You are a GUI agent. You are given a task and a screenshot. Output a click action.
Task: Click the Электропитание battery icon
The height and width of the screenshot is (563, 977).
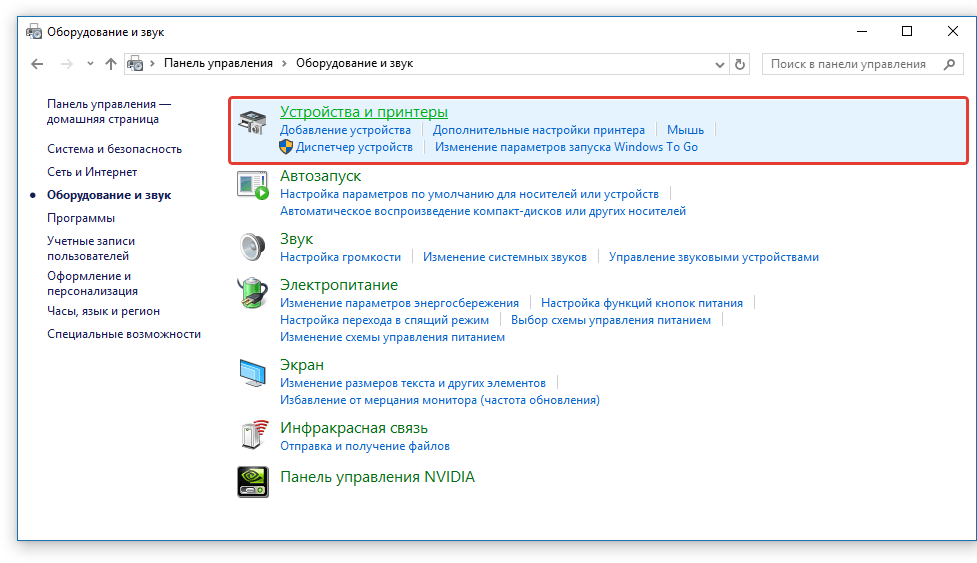pos(252,293)
